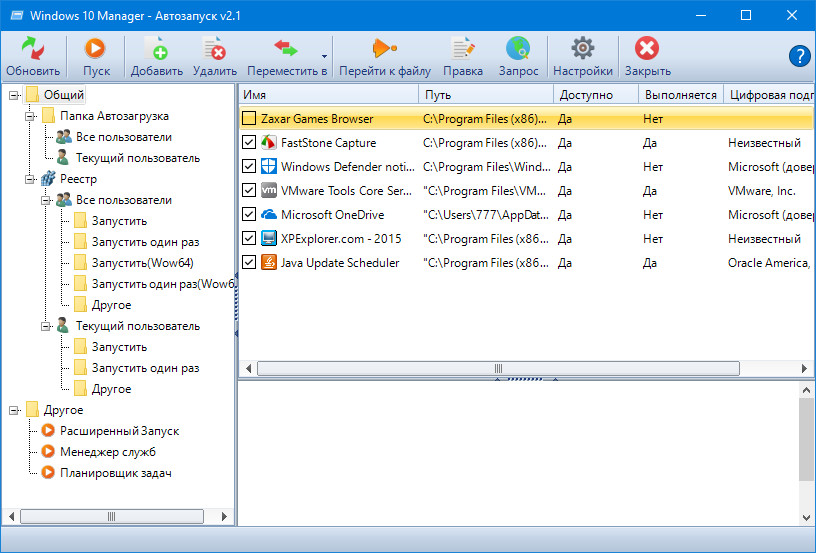Click the XPExplorer.com monitor icon
816x553 pixels.
click(x=269, y=238)
